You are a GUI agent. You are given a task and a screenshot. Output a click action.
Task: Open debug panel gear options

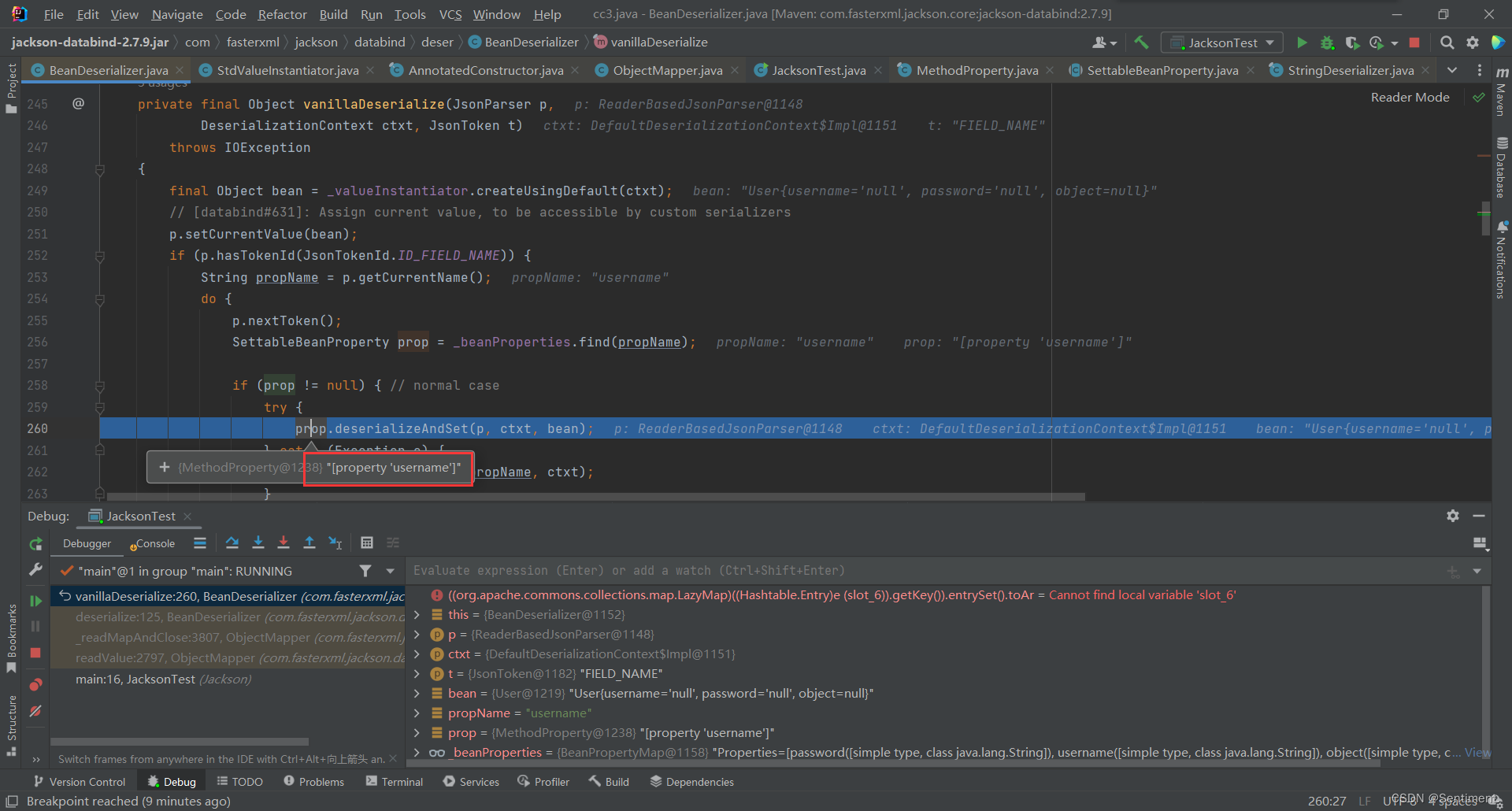[1453, 516]
